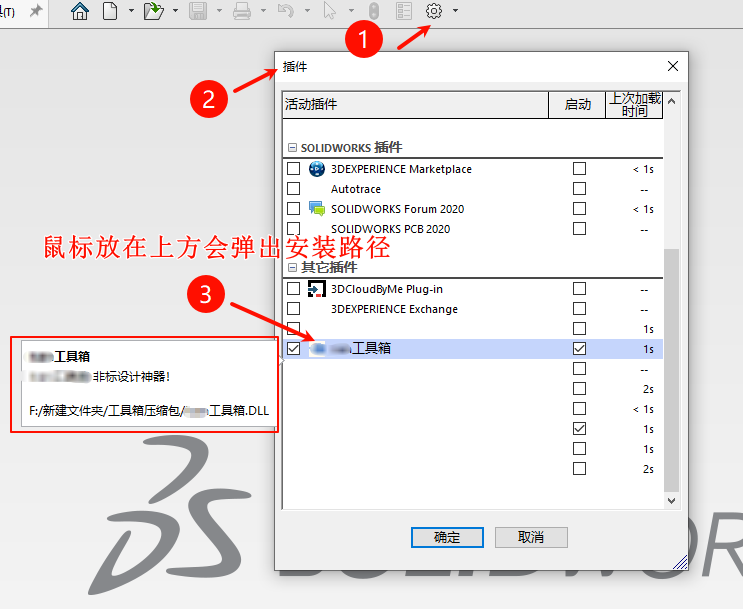Click the pin icon in toolbar
Screen dimensions: 743x609
point(36,11)
